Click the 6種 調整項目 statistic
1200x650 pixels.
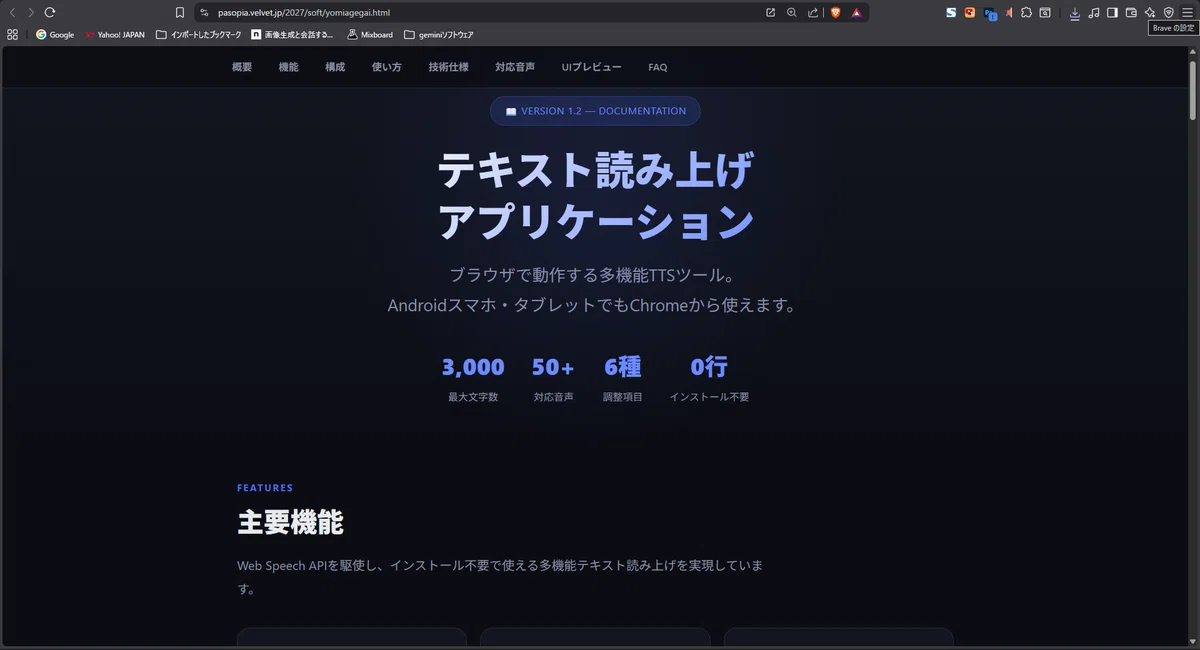[622, 379]
